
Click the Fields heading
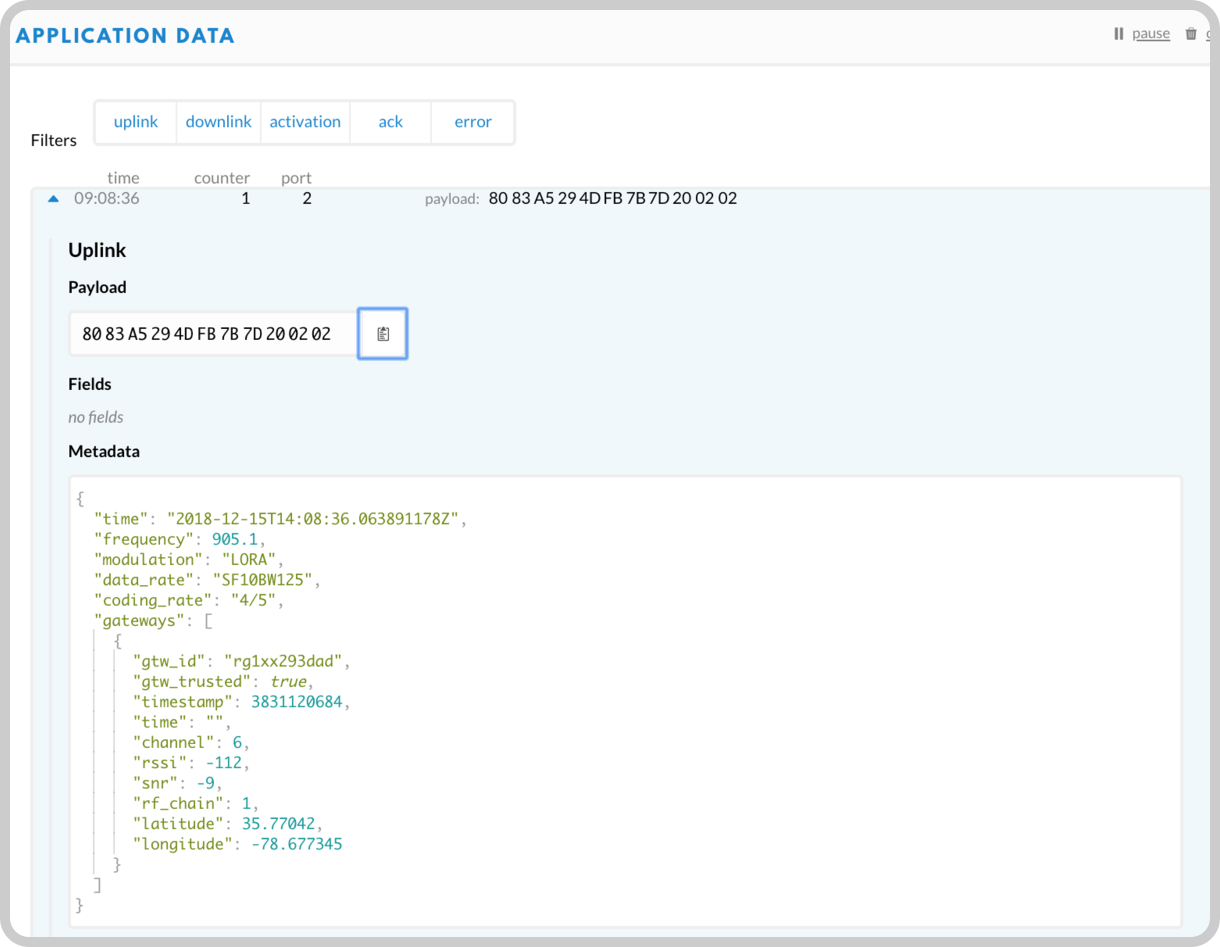click(90, 384)
